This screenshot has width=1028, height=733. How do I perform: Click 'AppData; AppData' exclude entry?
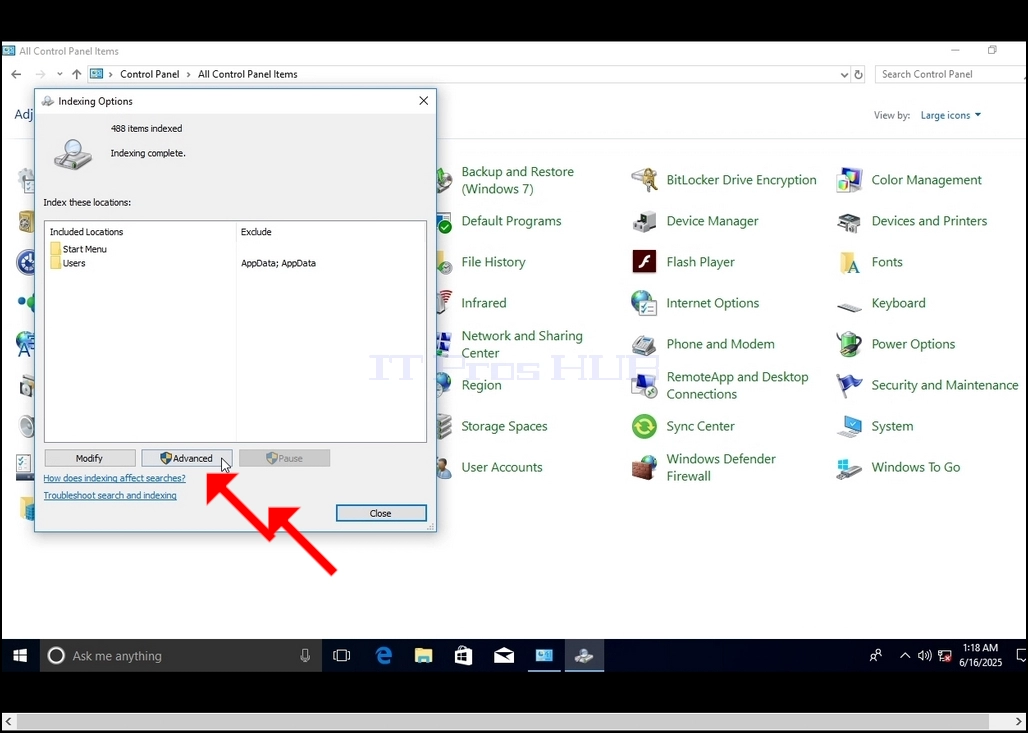pos(279,264)
